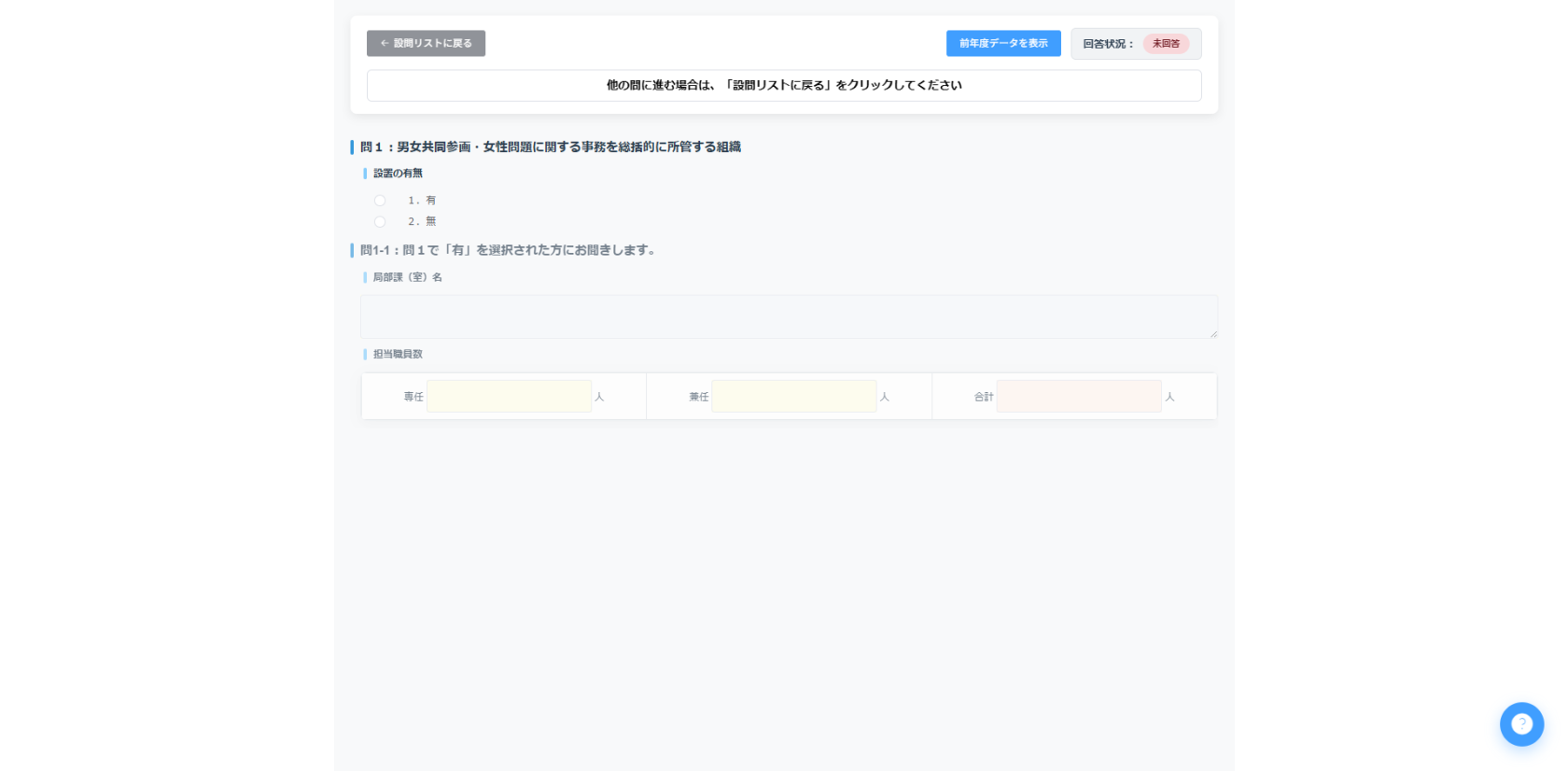Screen dimensions: 1568x771
Task: Open the help question mark icon
Action: click(x=1521, y=724)
